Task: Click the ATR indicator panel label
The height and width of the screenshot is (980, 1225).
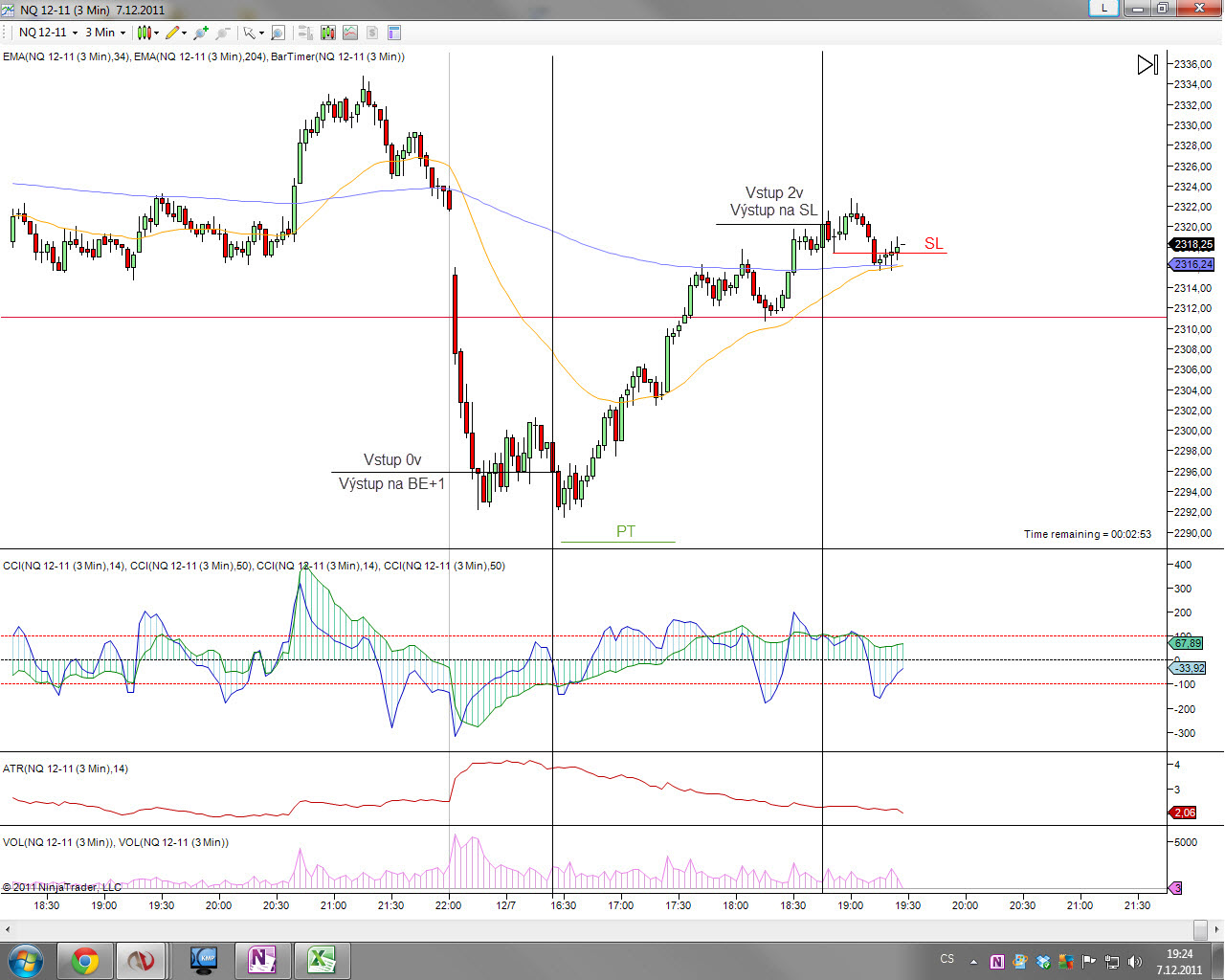Action: pos(65,768)
